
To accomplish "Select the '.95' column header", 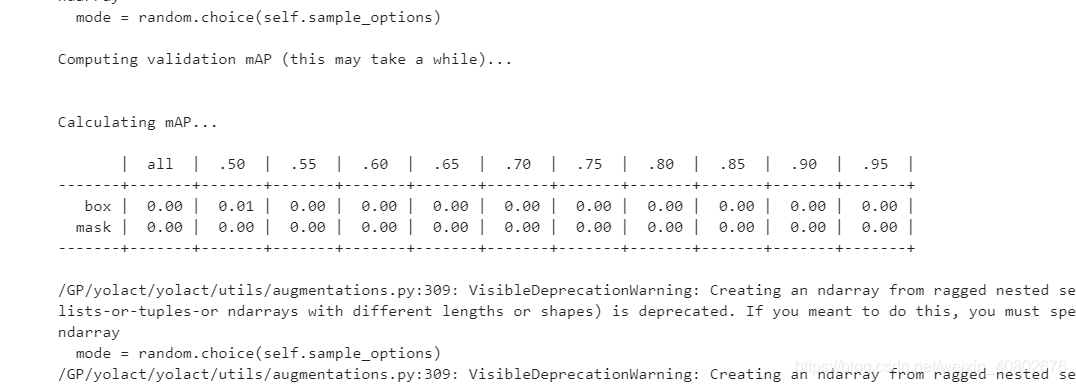I will tap(876, 165).
